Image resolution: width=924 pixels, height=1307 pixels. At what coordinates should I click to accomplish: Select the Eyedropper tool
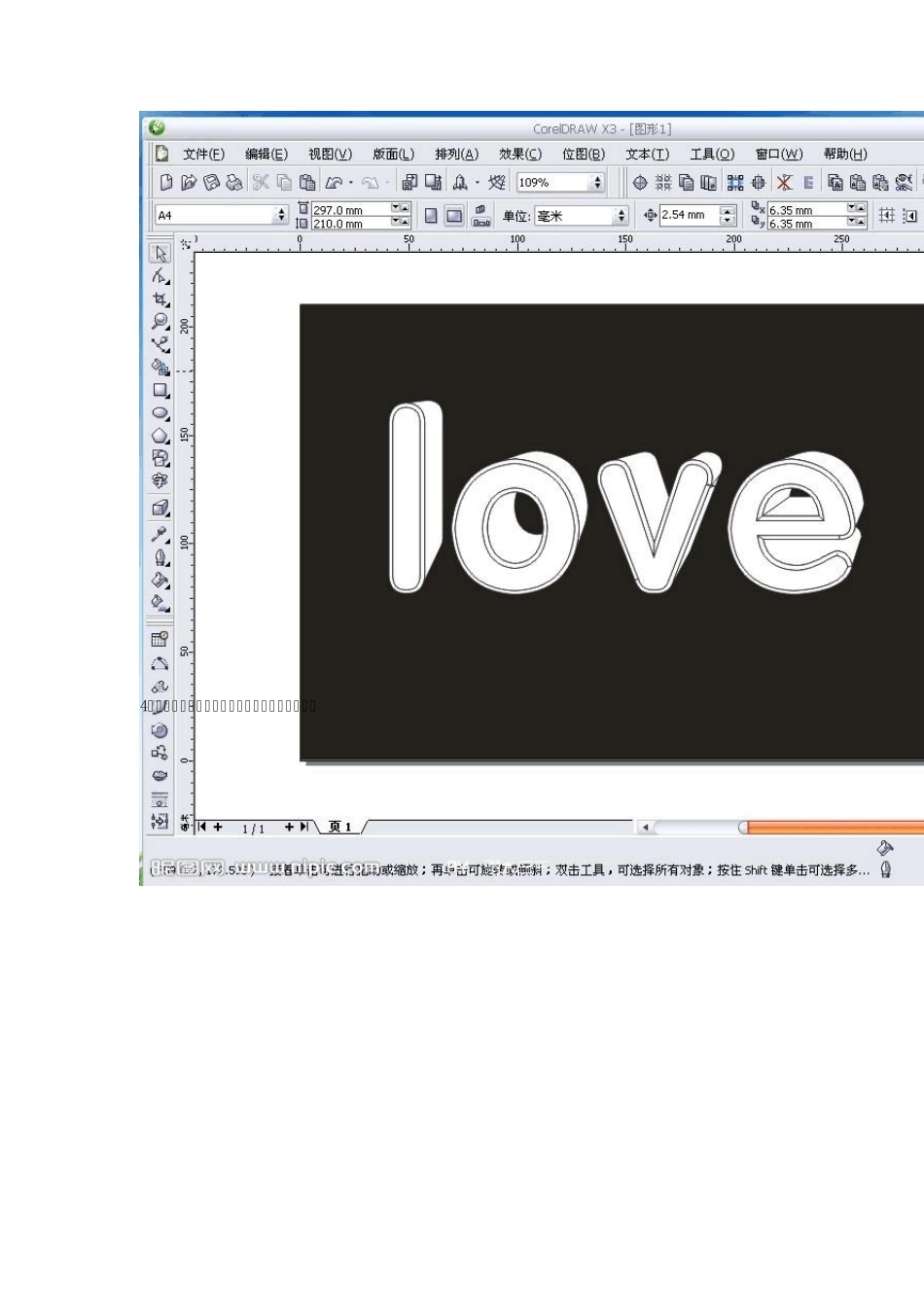[160, 534]
